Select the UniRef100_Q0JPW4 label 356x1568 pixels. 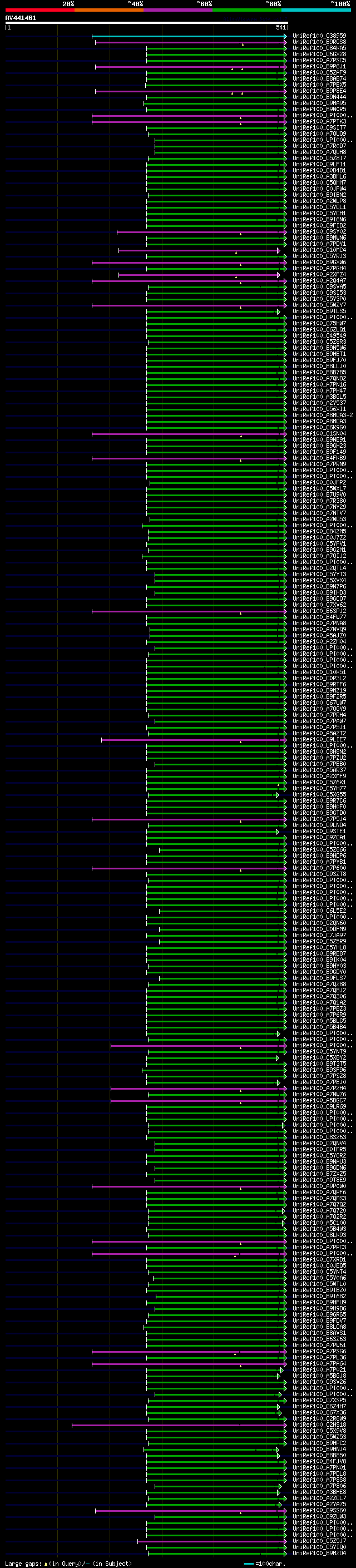tap(319, 189)
